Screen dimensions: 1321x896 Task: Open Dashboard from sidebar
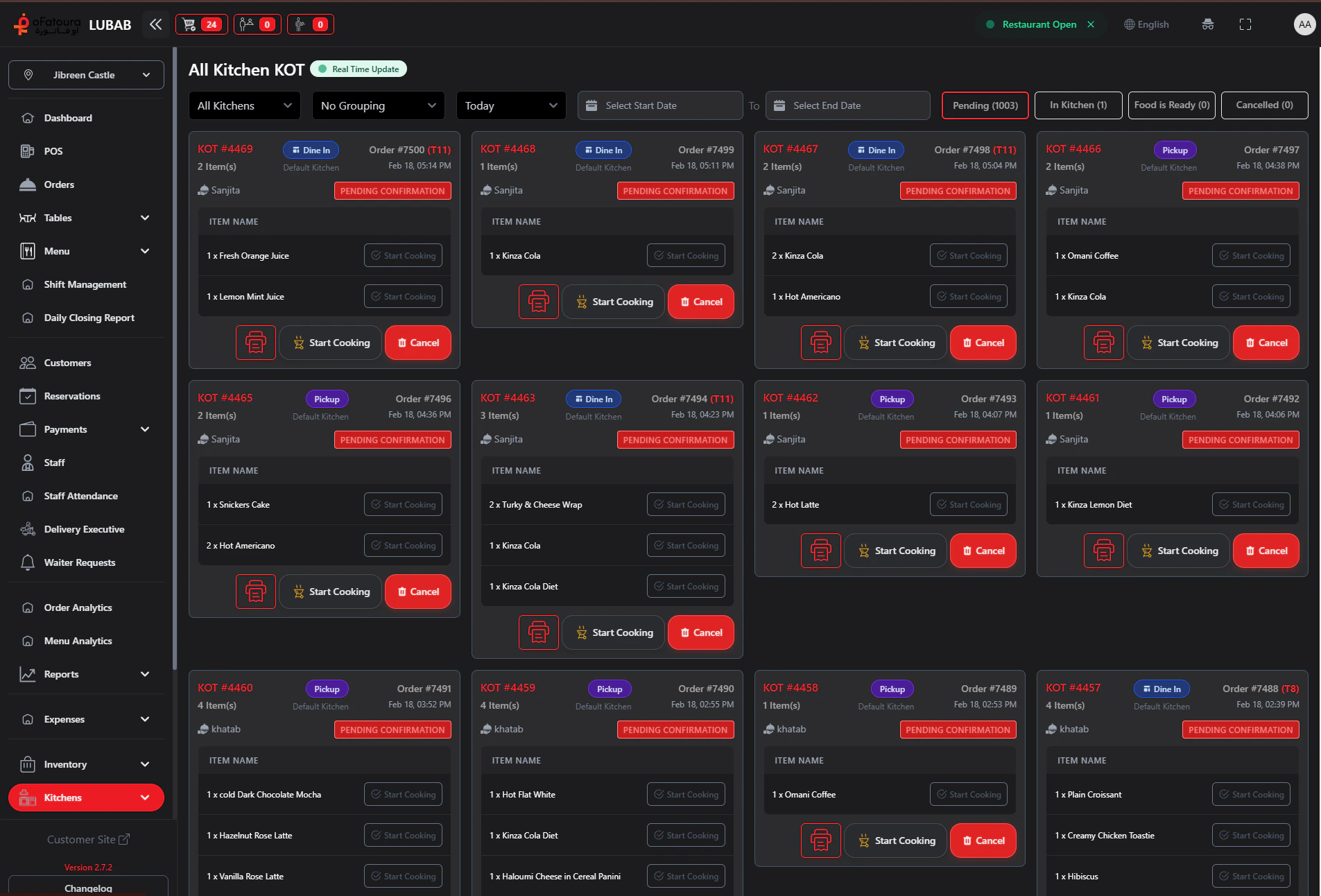(x=86, y=118)
